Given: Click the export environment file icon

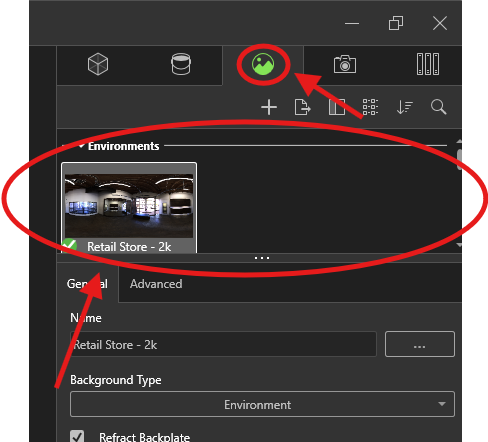Looking at the screenshot, I should (x=303, y=107).
